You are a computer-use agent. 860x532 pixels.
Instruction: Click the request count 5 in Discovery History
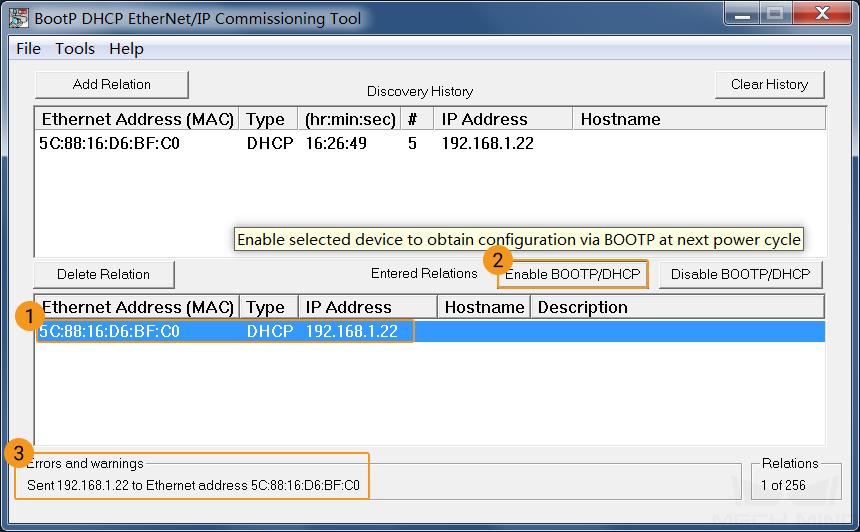[x=412, y=144]
